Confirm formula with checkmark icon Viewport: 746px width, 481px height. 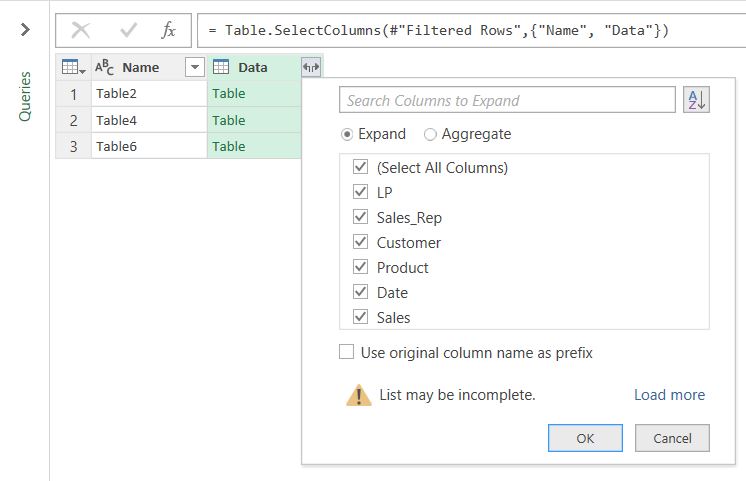[x=128, y=30]
